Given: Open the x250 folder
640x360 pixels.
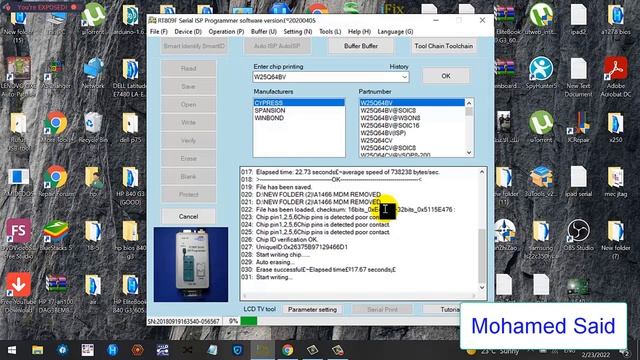Looking at the screenshot, I should coord(616,127).
